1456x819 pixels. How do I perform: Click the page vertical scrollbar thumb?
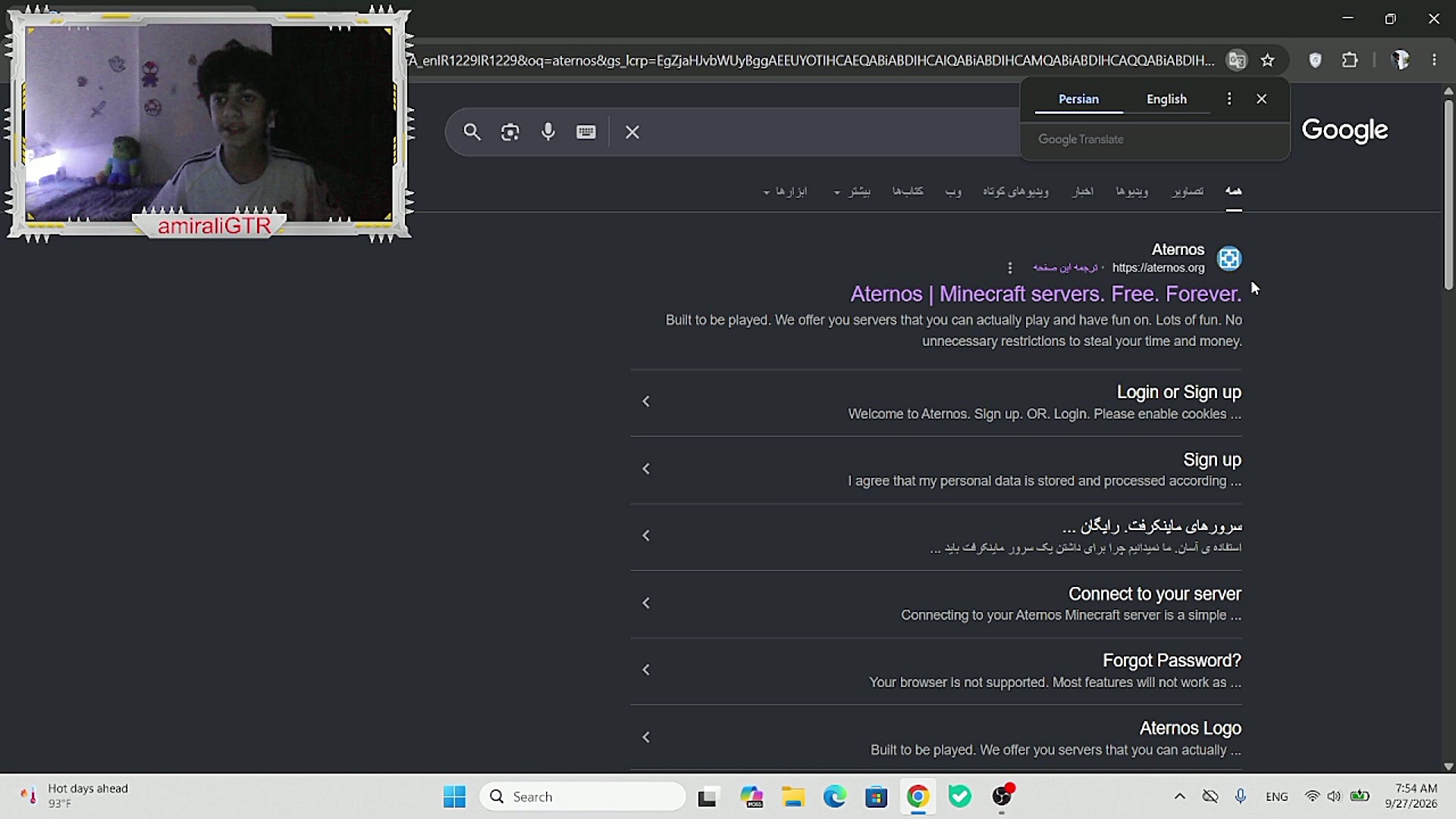click(1448, 194)
